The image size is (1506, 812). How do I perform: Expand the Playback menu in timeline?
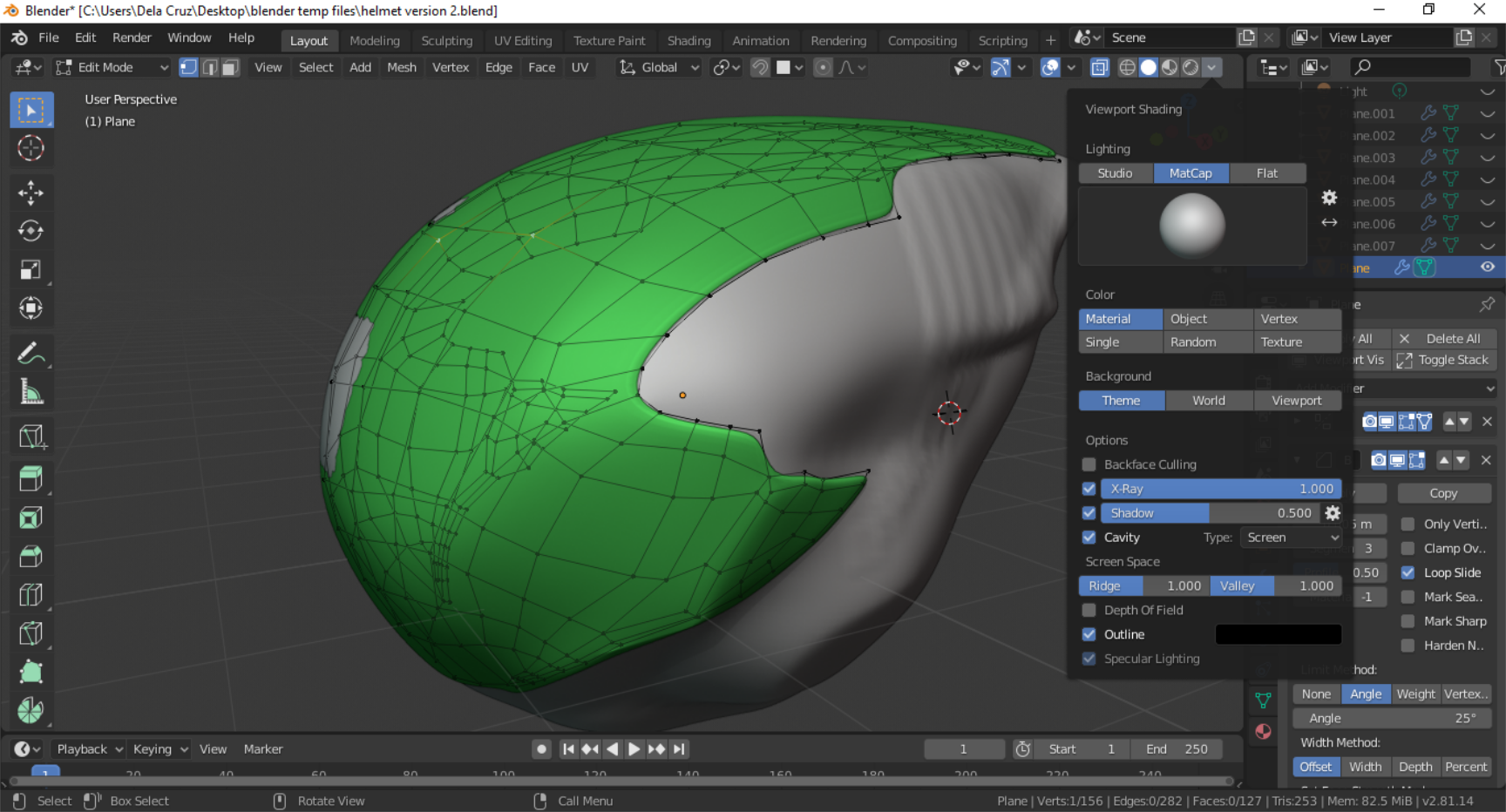coord(90,749)
